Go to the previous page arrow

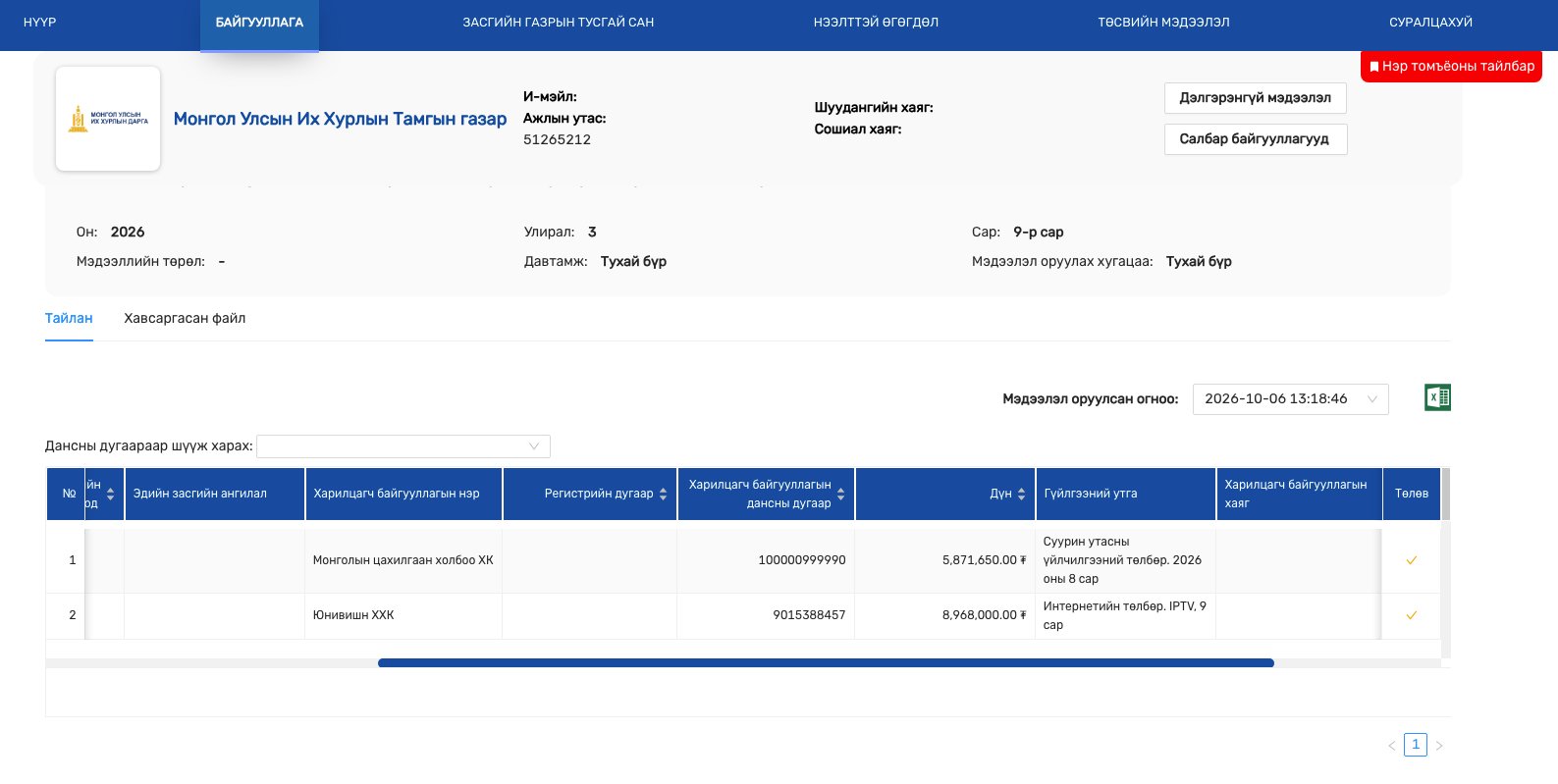[x=1391, y=746]
